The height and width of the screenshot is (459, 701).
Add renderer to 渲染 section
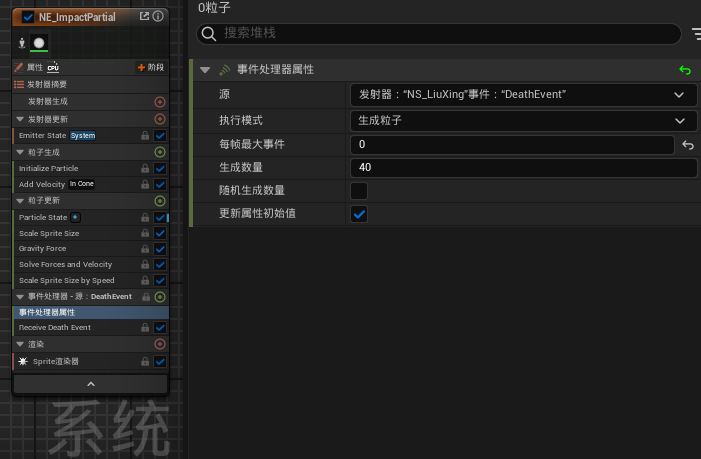(x=160, y=344)
